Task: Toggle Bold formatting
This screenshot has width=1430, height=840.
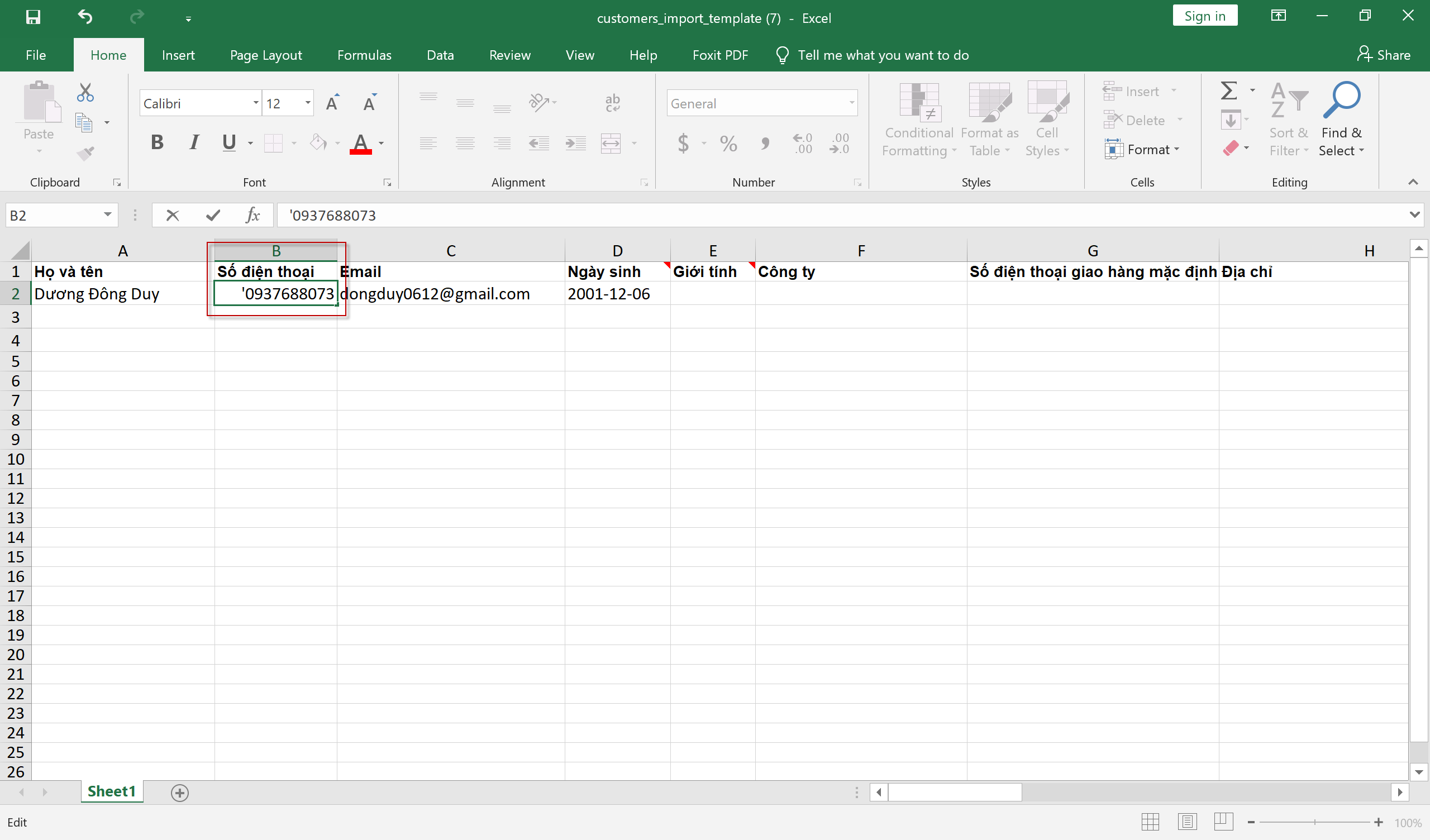Action: click(157, 142)
